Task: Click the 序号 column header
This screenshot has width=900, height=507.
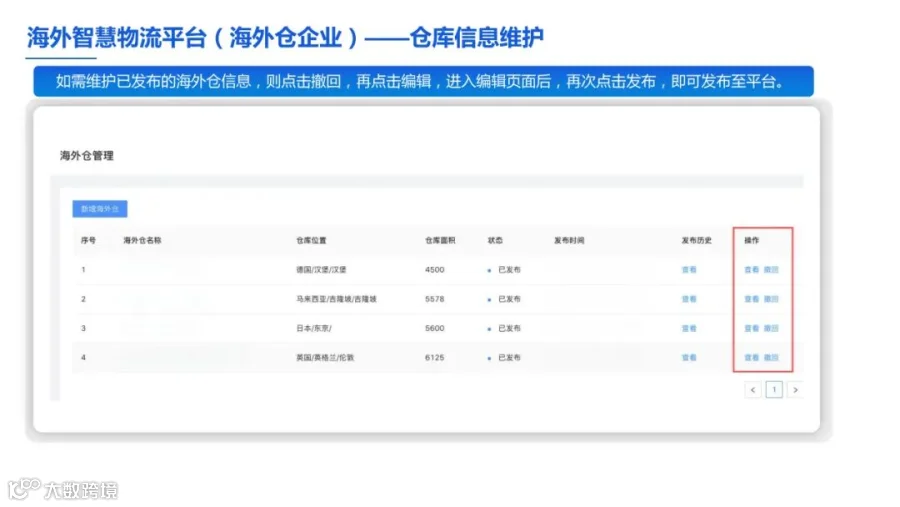Action: coord(88,240)
